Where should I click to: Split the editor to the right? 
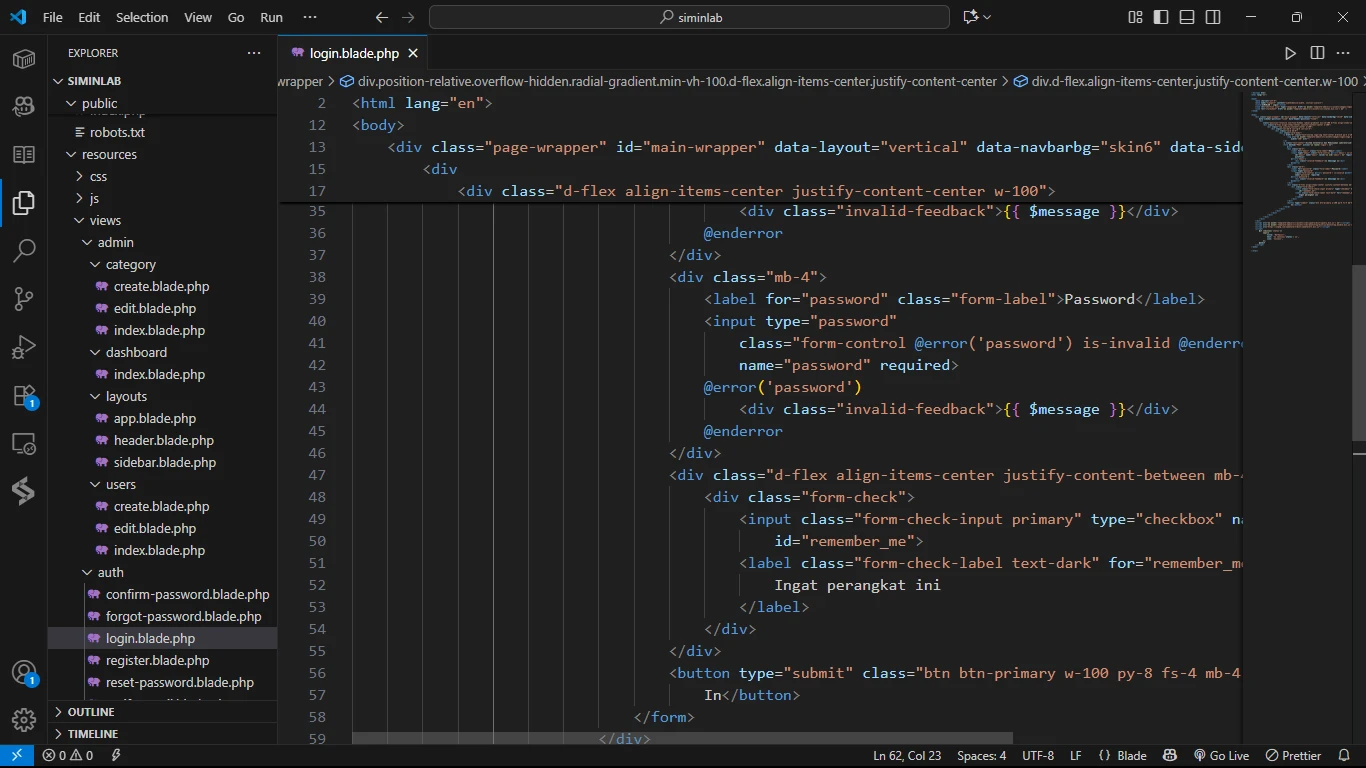point(1317,53)
